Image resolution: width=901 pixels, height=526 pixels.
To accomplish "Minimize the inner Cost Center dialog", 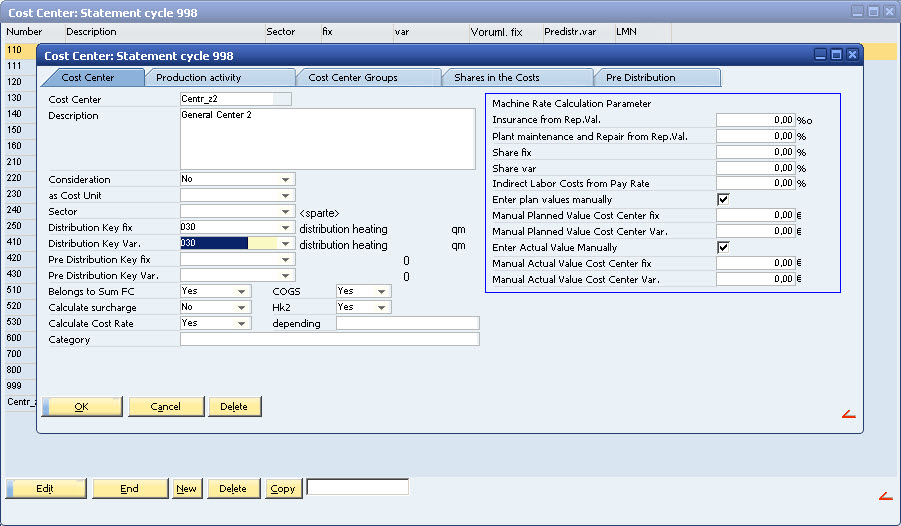I will click(821, 55).
